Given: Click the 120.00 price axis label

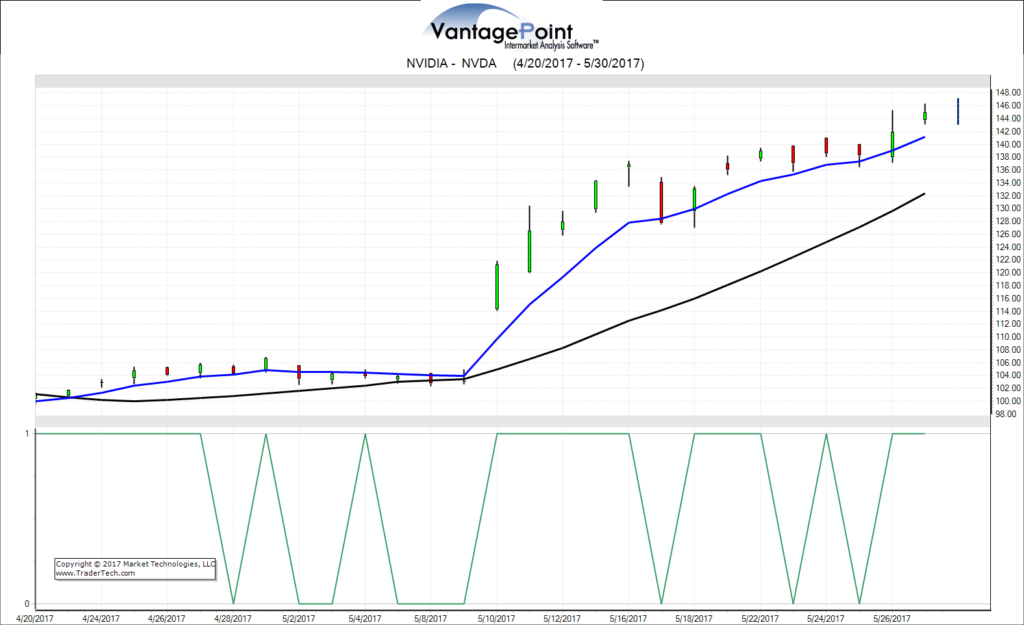Looking at the screenshot, I should pyautogui.click(x=1008, y=273).
